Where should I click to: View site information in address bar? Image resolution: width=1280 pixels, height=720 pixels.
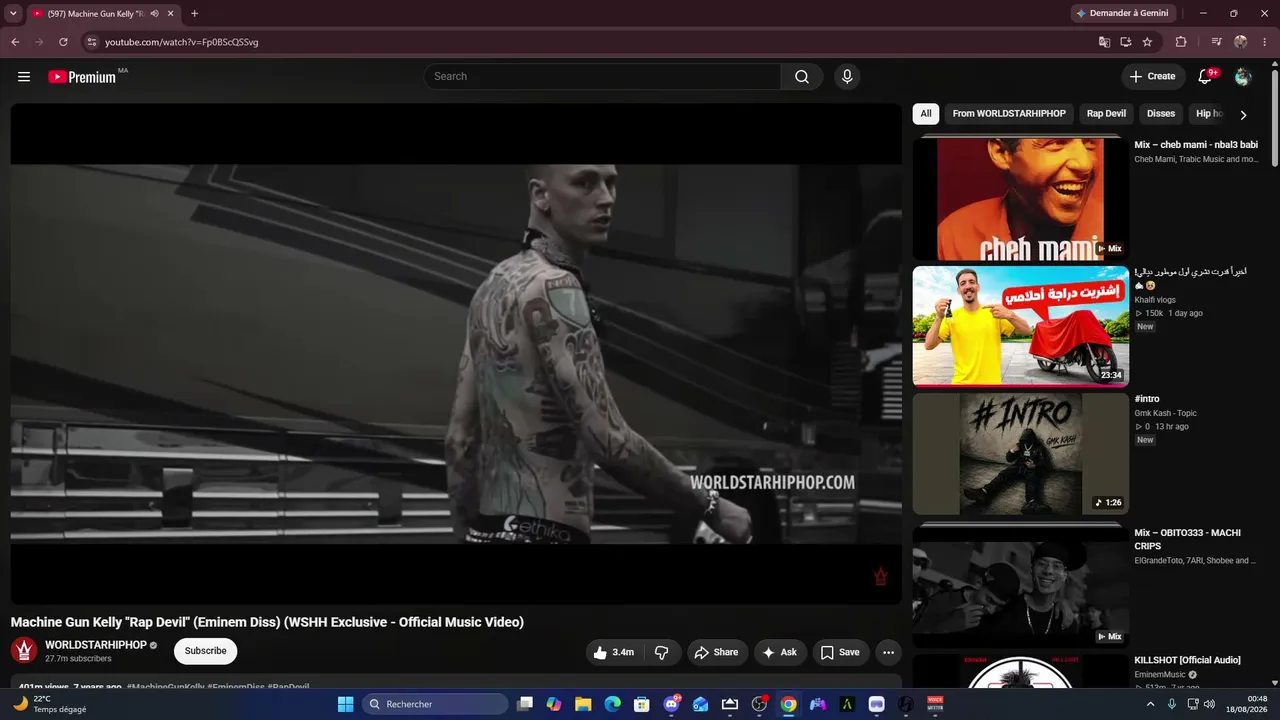(91, 42)
